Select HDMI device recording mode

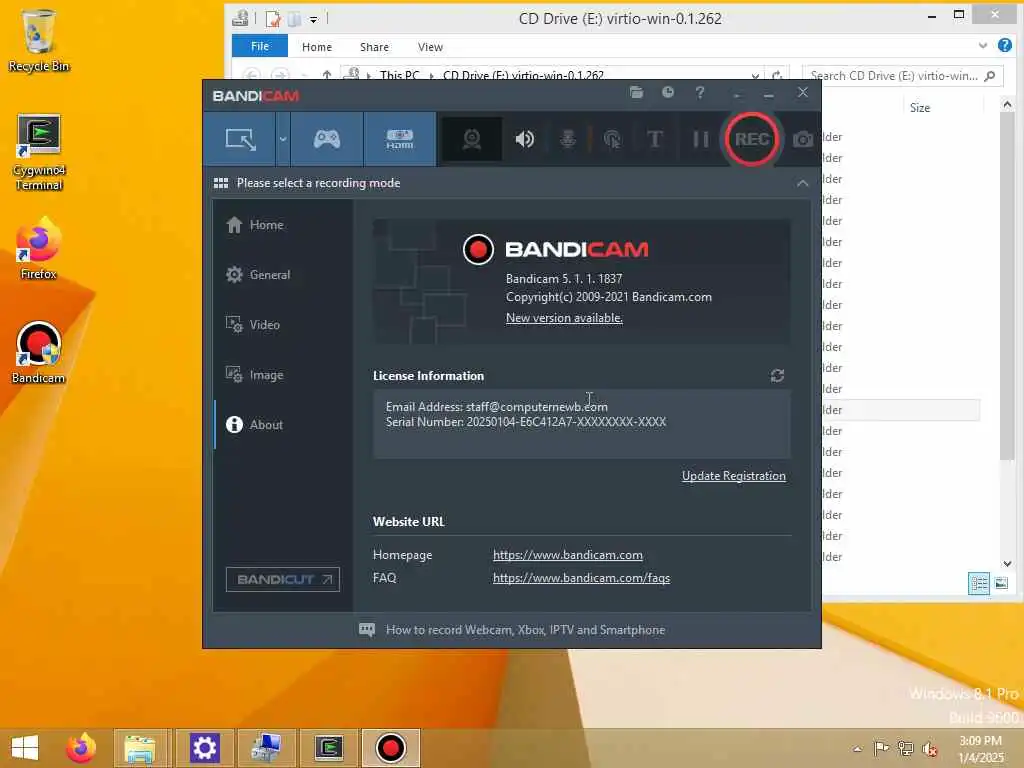(x=400, y=138)
